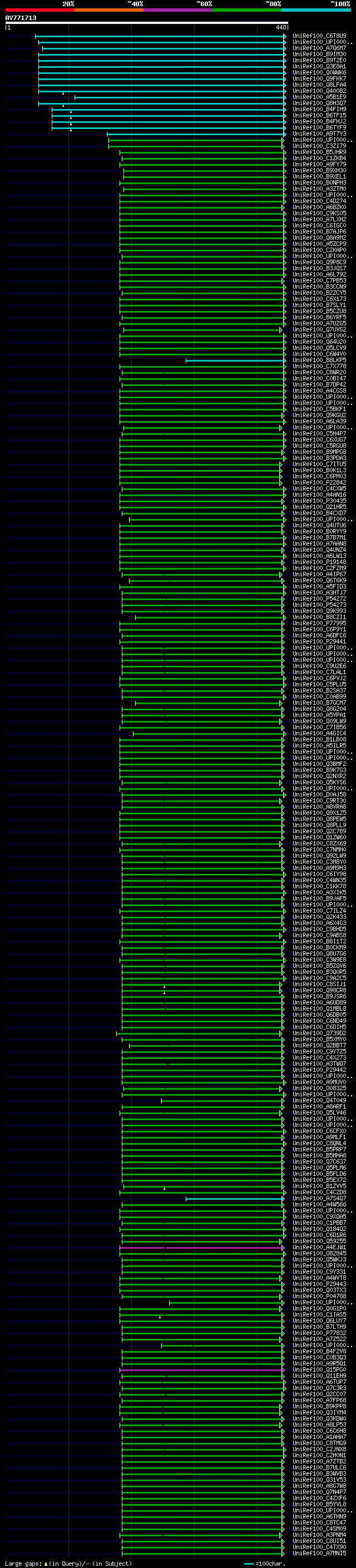This screenshot has width=356, height=1568.
Task: Select label UniRef100_Q98CR8
Action: coord(319,990)
